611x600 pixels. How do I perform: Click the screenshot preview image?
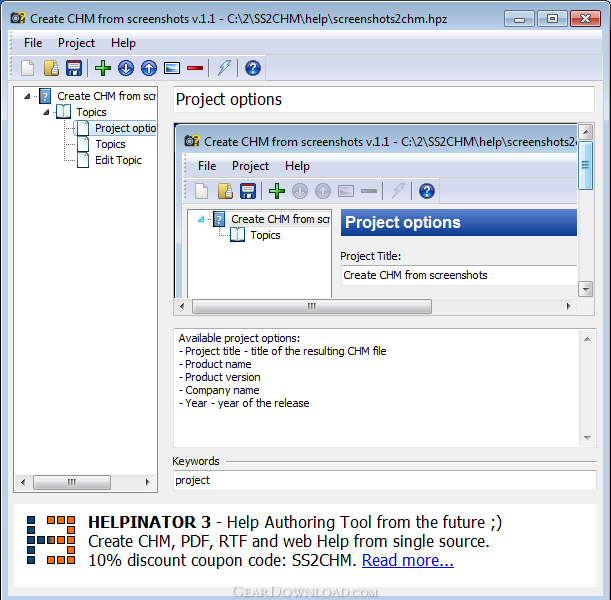pos(376,211)
